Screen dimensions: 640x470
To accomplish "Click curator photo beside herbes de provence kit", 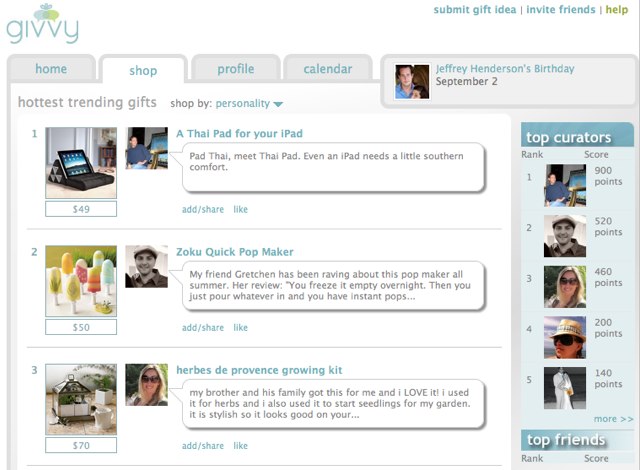I will pyautogui.click(x=147, y=384).
